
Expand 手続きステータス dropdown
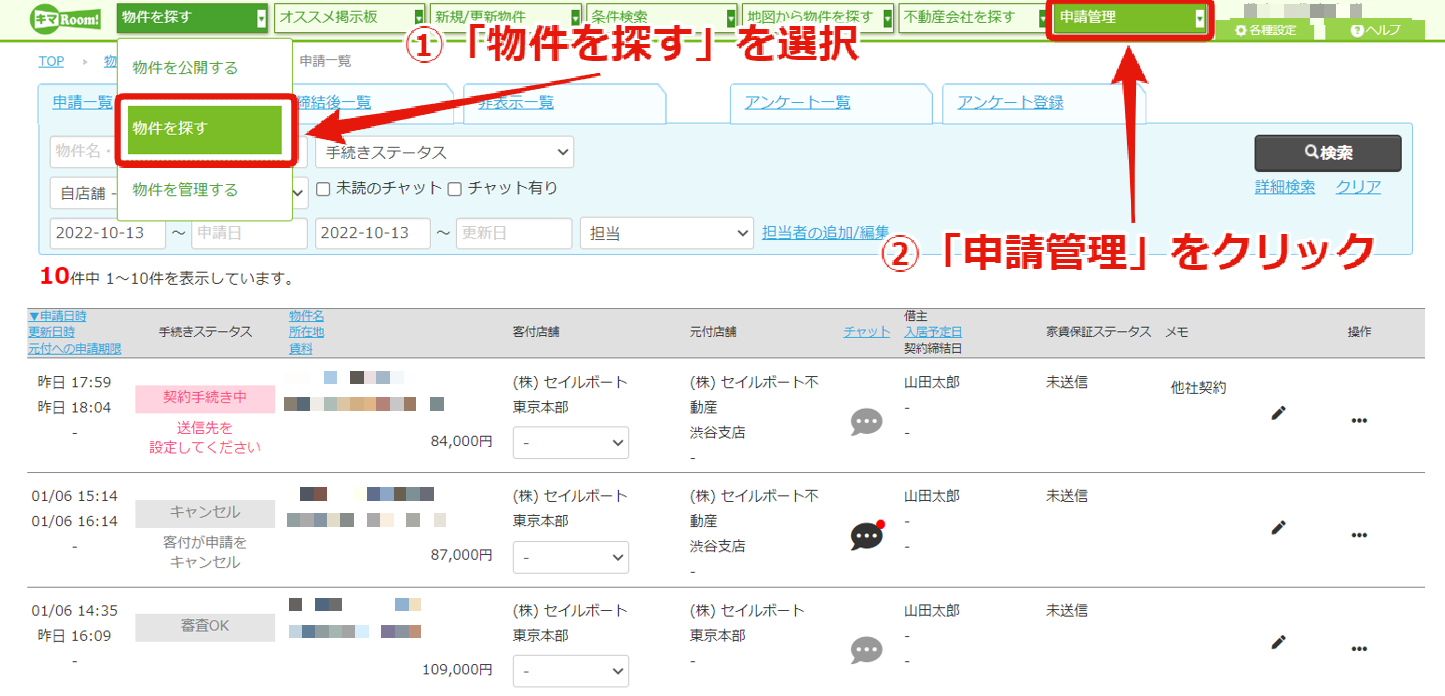tap(445, 152)
